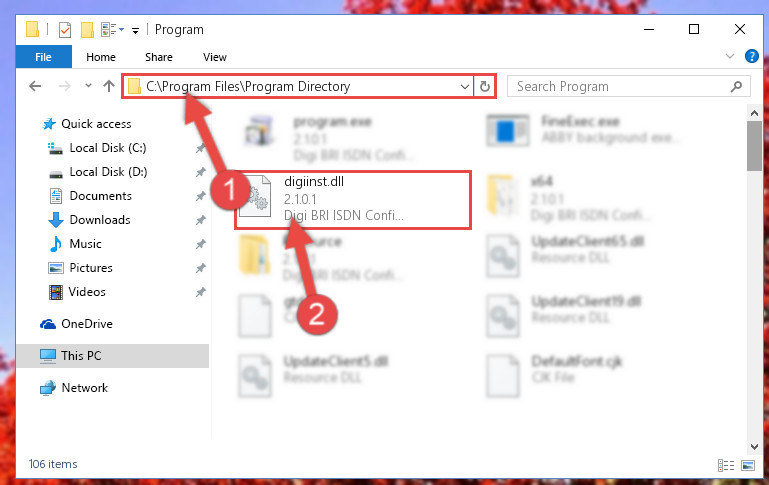
Task: Click the Back navigation arrow
Action: click(35, 86)
